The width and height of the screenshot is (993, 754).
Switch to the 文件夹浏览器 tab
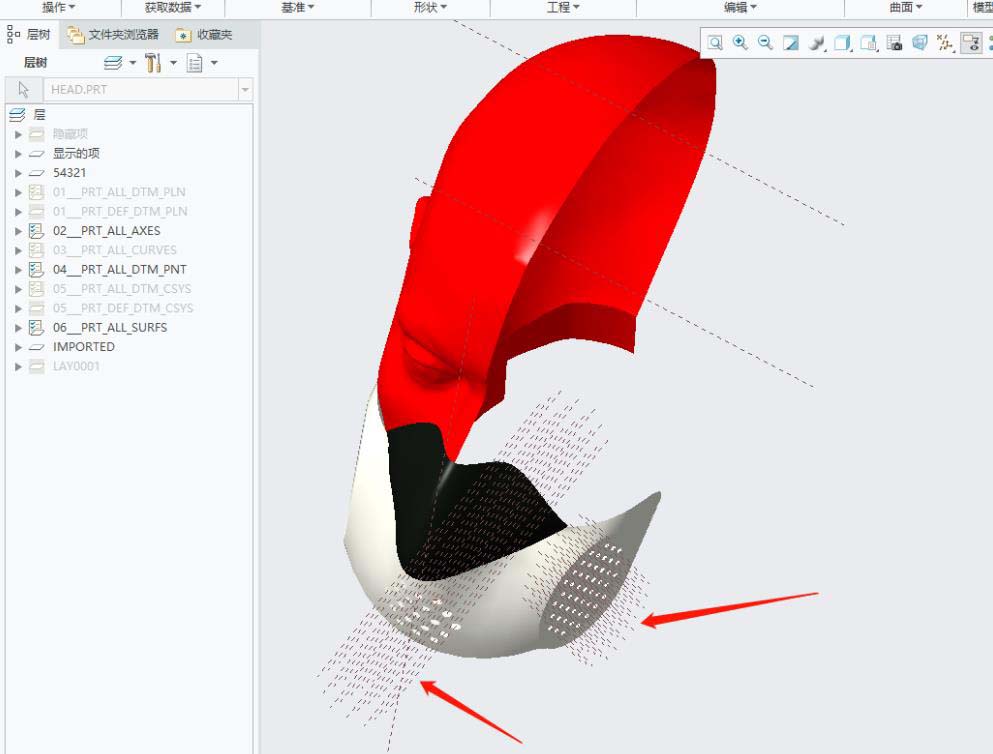click(114, 35)
